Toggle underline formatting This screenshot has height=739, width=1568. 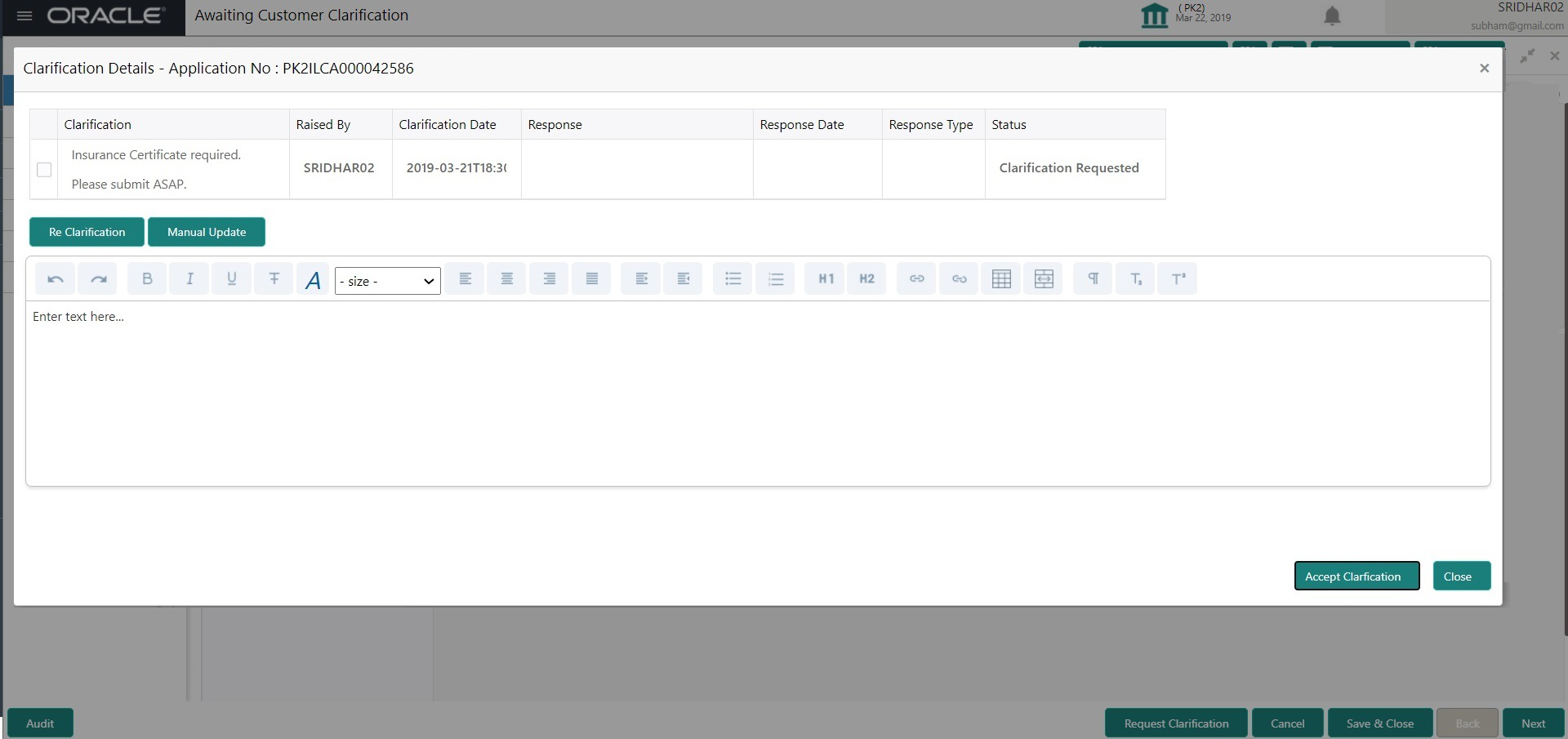tap(232, 279)
